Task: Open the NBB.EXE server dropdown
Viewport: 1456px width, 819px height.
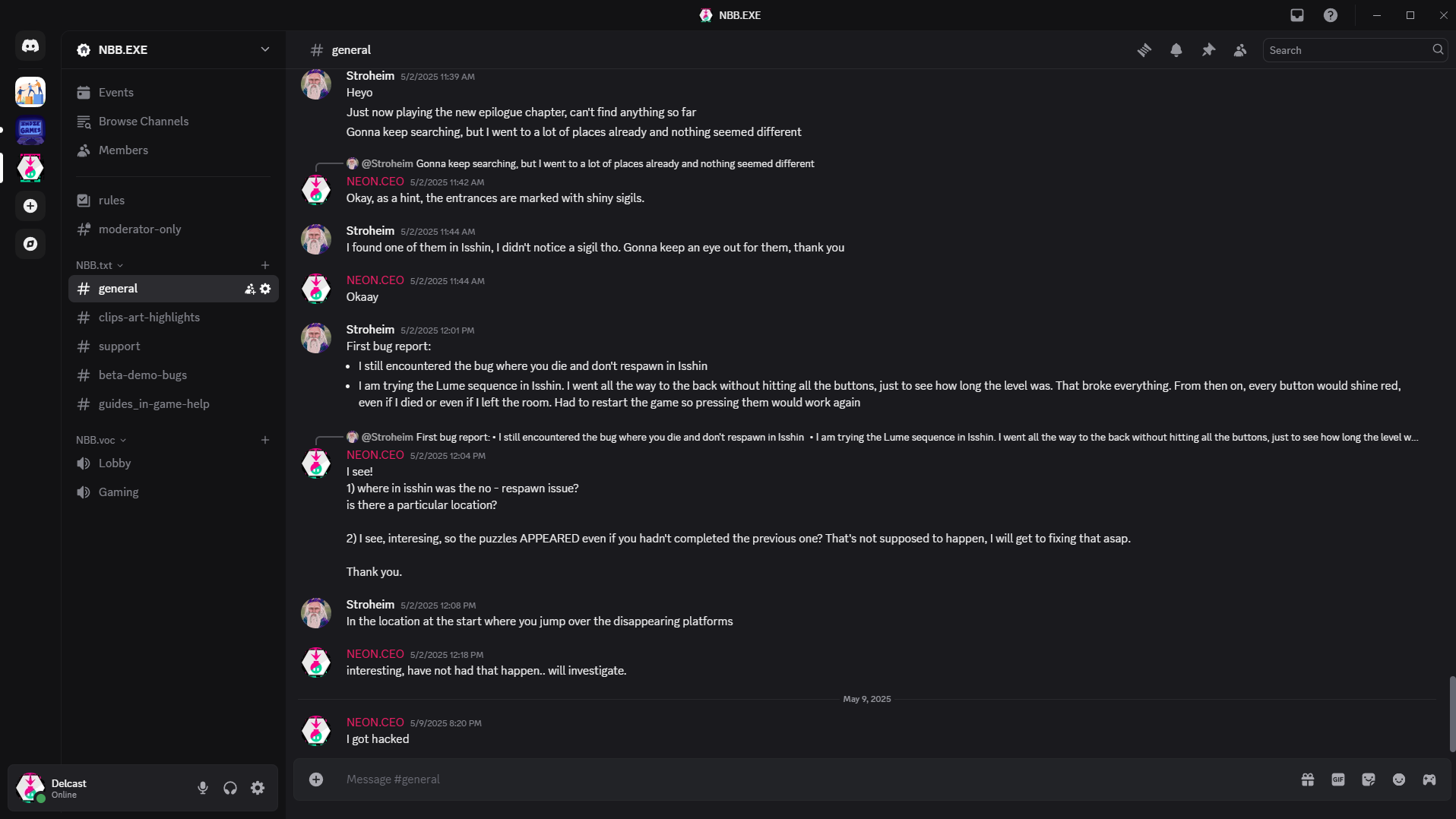Action: 264,49
